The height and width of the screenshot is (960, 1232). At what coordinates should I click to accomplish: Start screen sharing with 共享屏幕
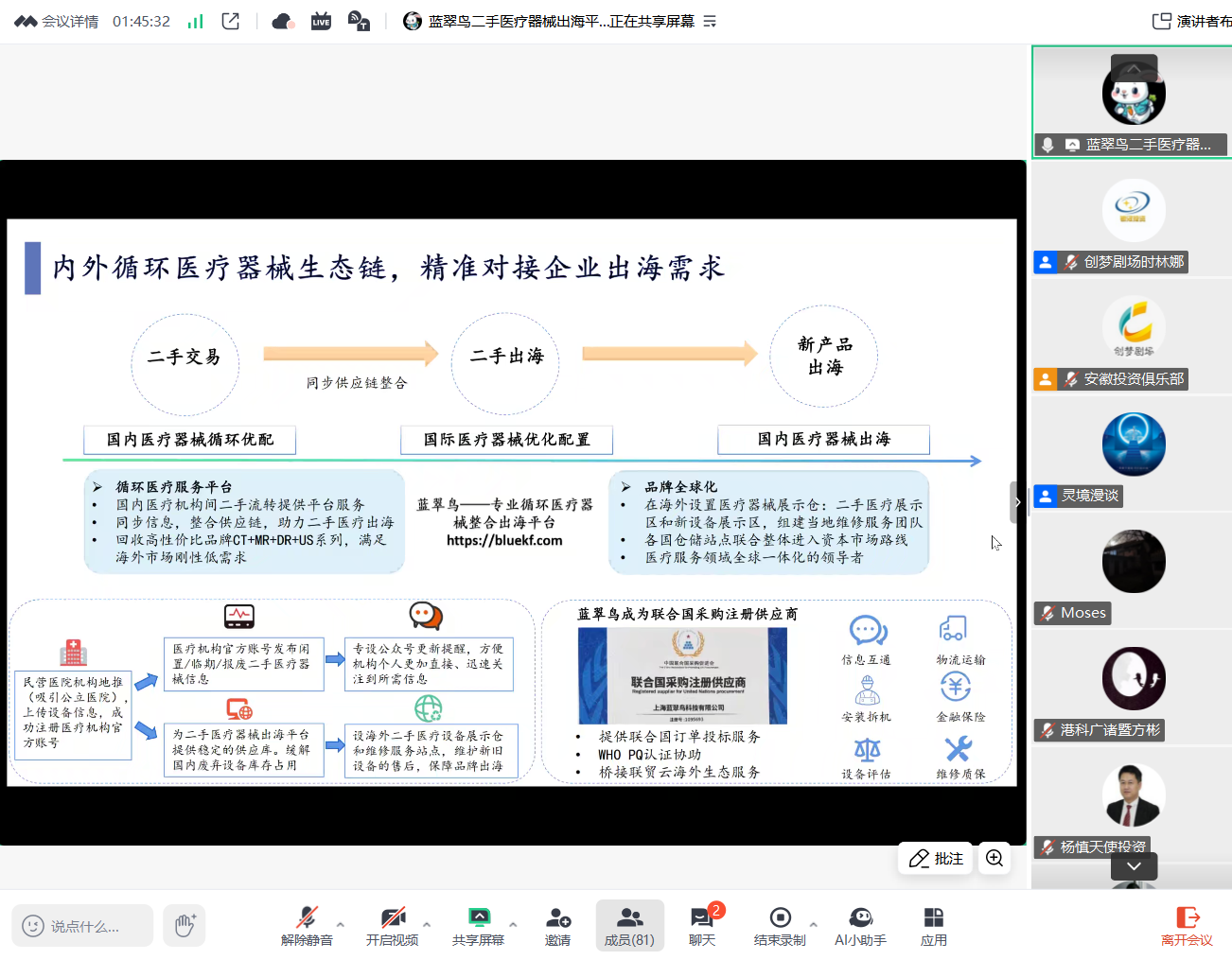pos(478,926)
